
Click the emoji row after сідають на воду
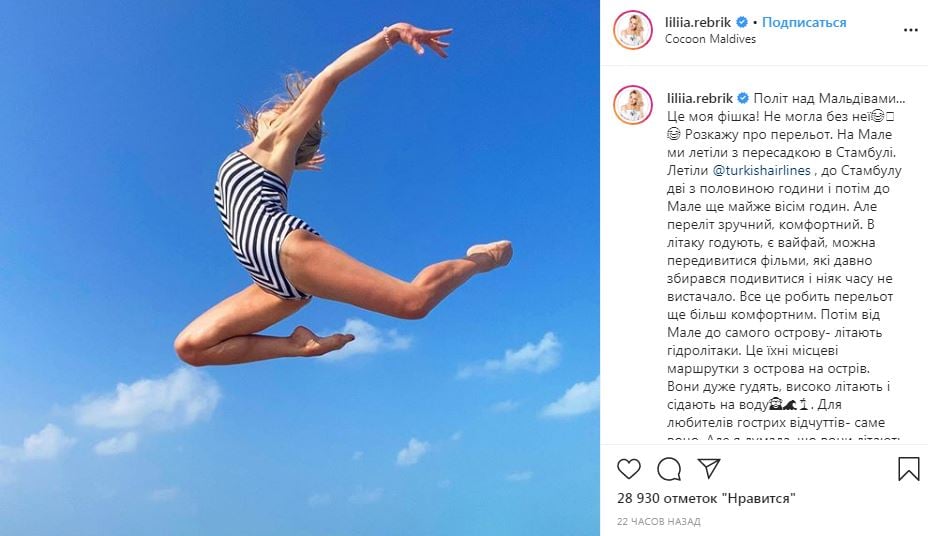(790, 405)
